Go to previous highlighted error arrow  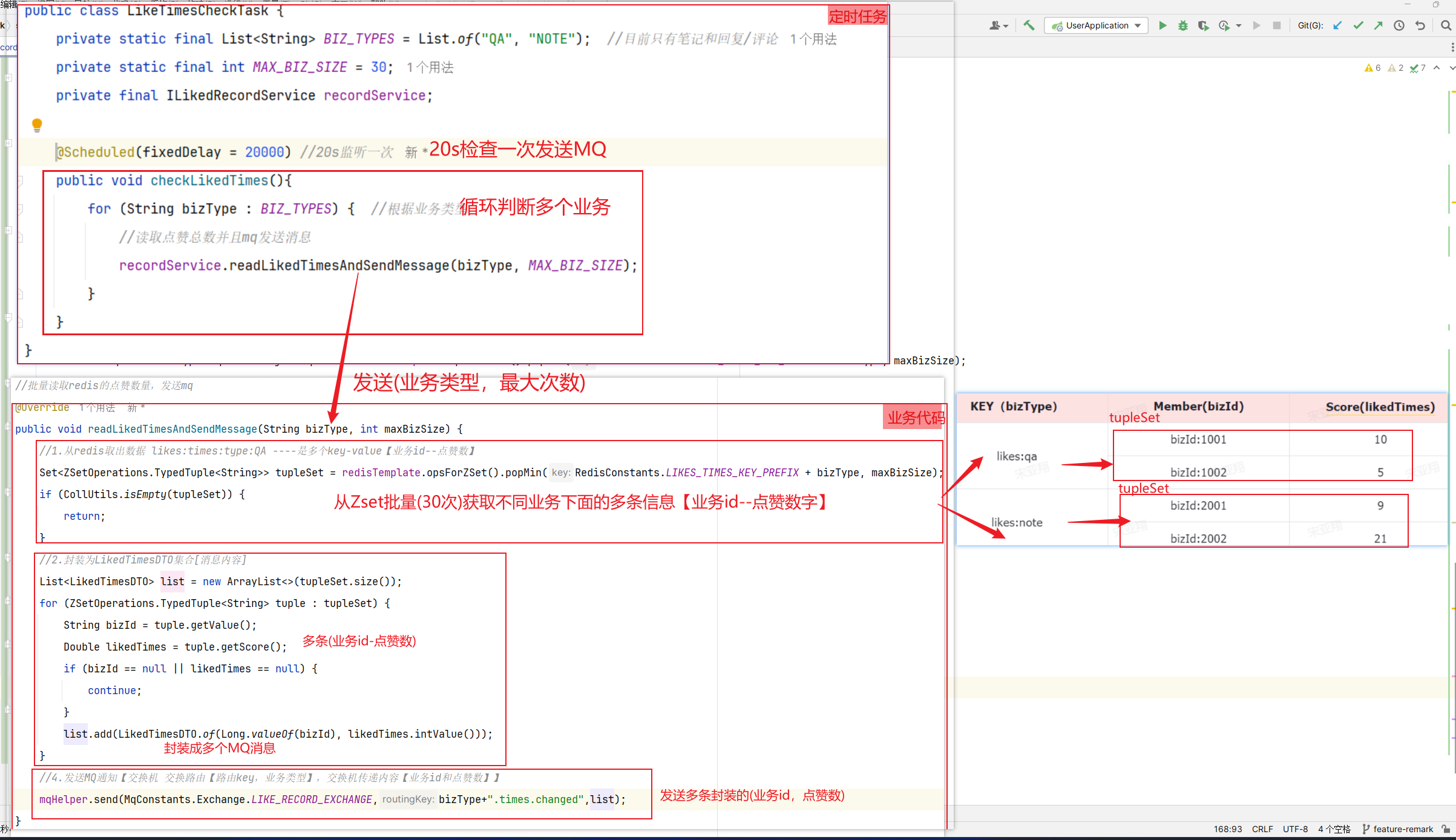(1437, 68)
